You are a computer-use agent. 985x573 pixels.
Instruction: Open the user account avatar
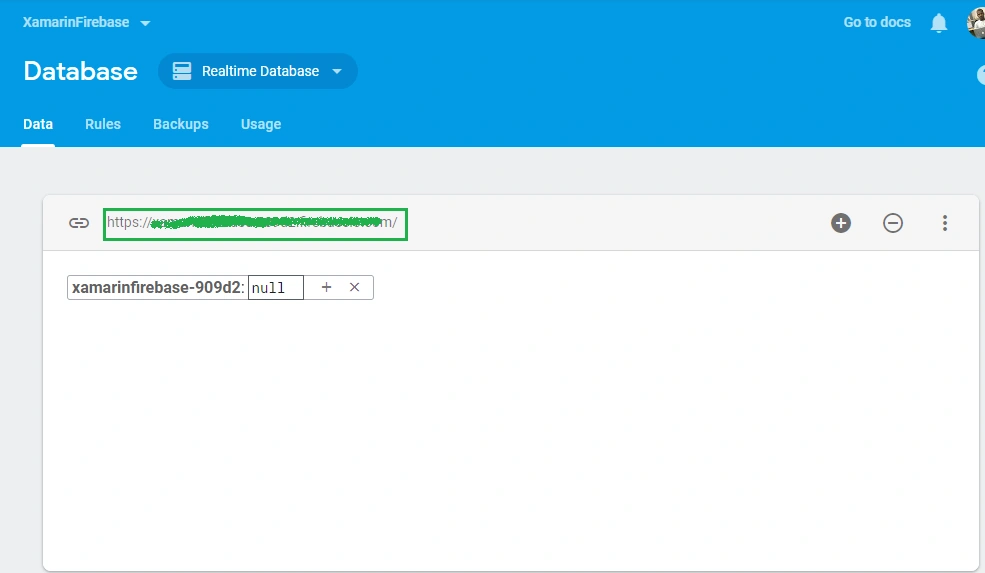point(976,23)
